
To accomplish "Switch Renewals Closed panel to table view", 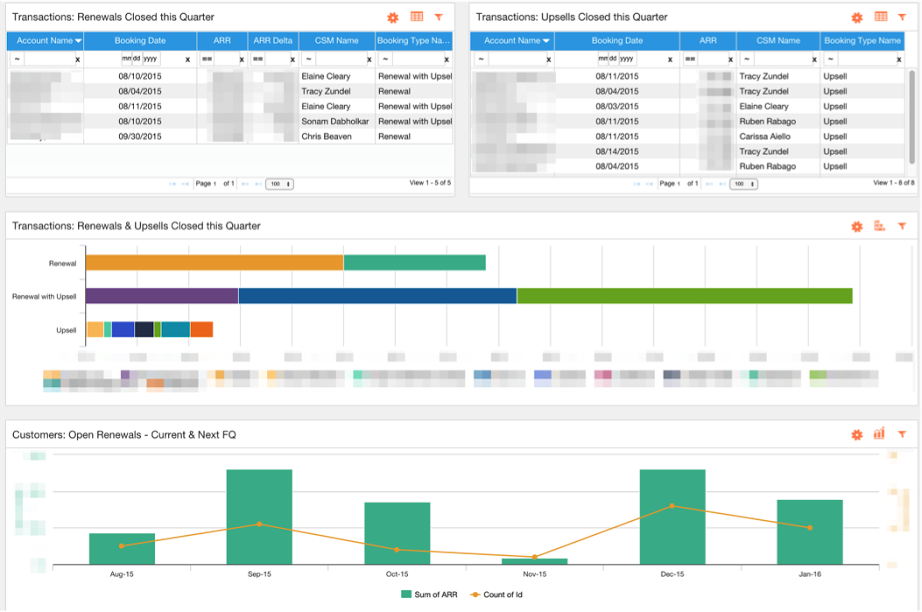I will pos(417,17).
